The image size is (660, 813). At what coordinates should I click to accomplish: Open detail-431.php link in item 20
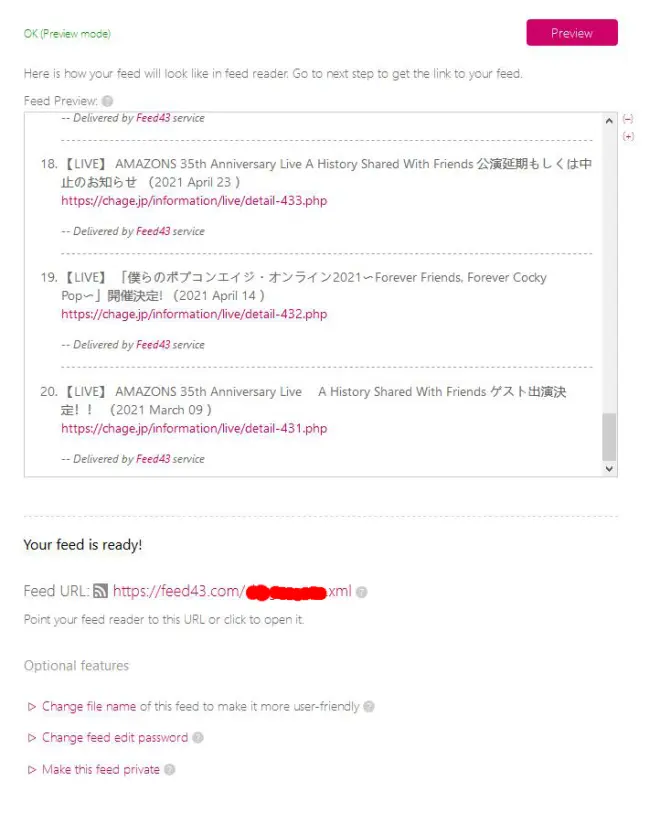[x=194, y=429]
